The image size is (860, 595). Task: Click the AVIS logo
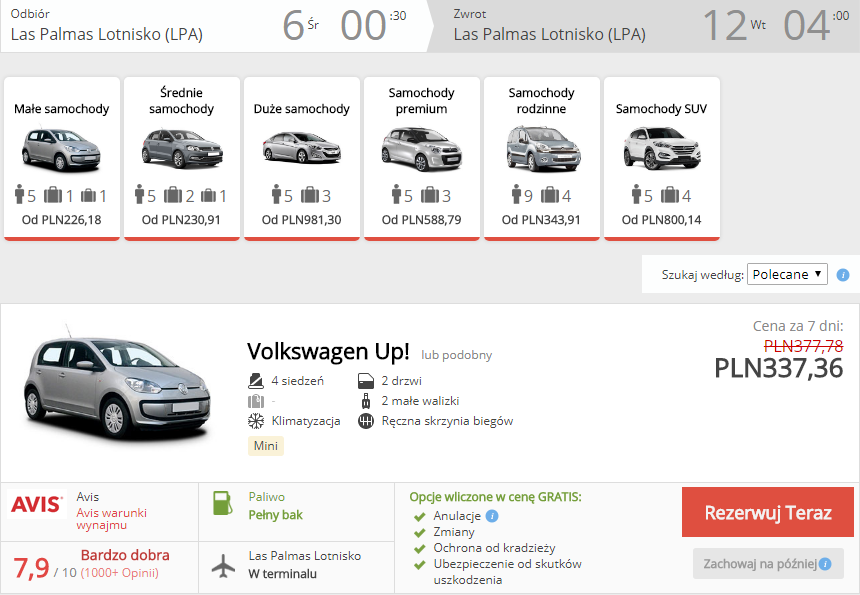point(37,504)
